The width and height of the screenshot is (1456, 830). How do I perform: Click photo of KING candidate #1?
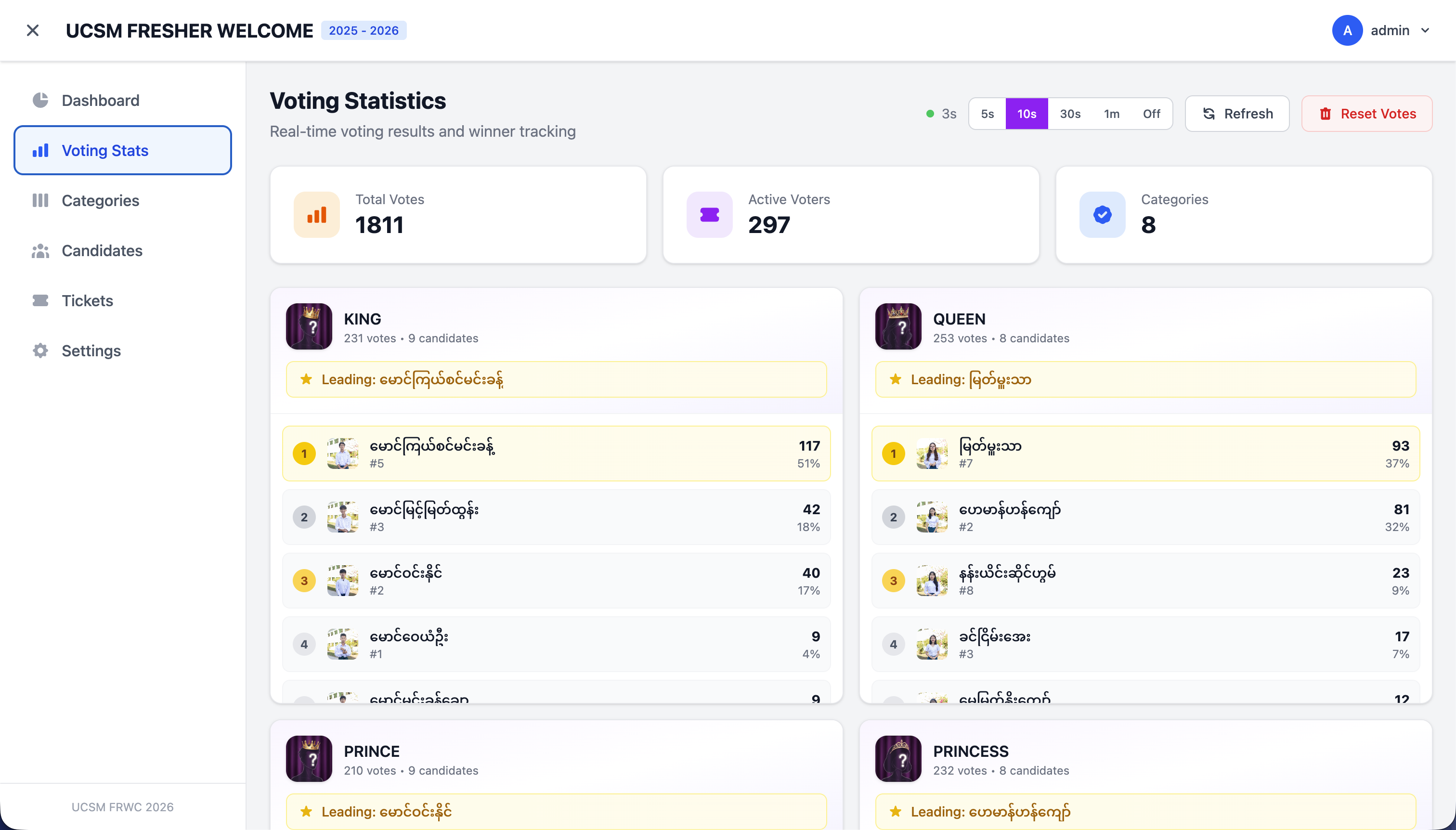pyautogui.click(x=343, y=644)
